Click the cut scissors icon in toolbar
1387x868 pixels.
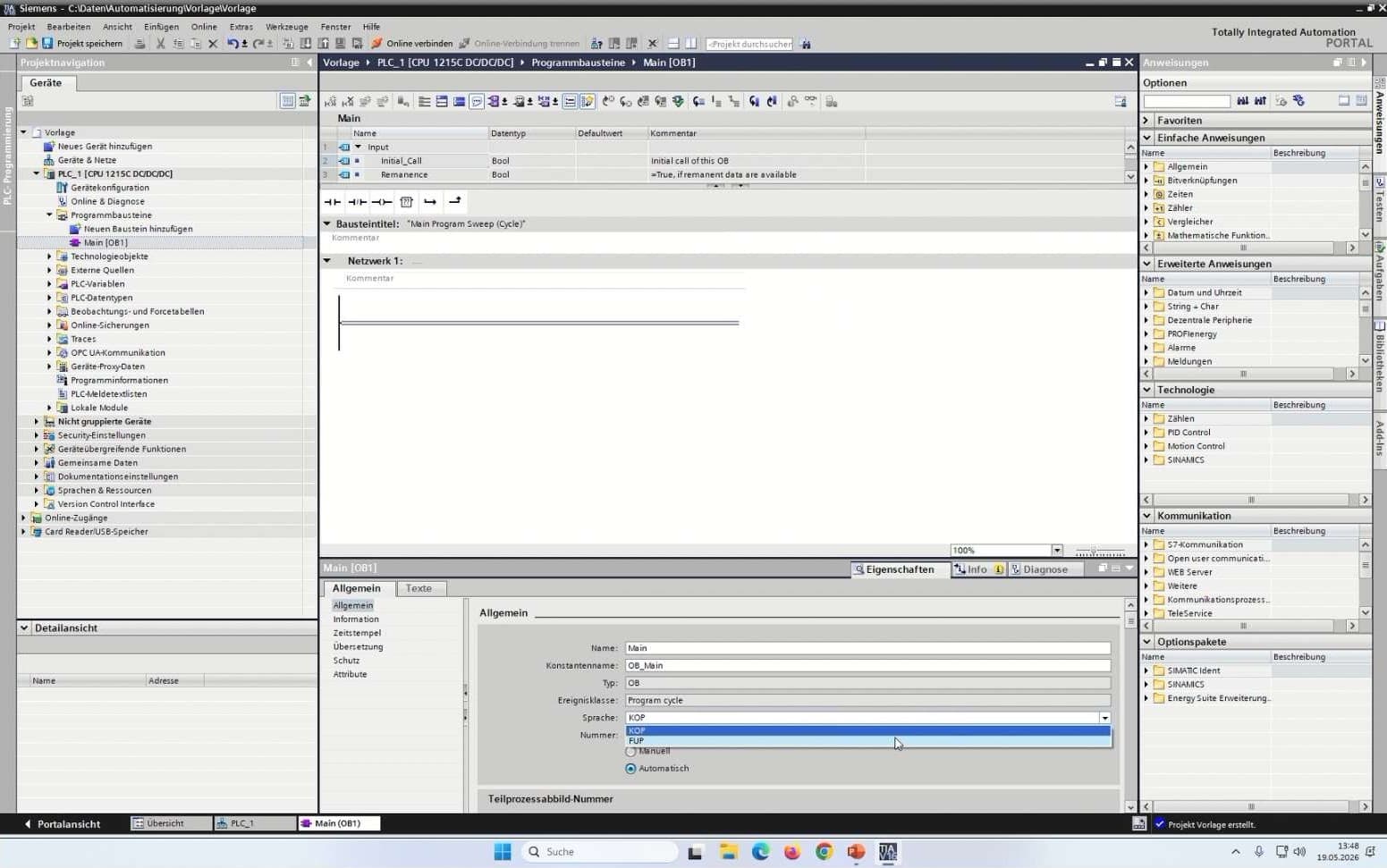(x=161, y=43)
